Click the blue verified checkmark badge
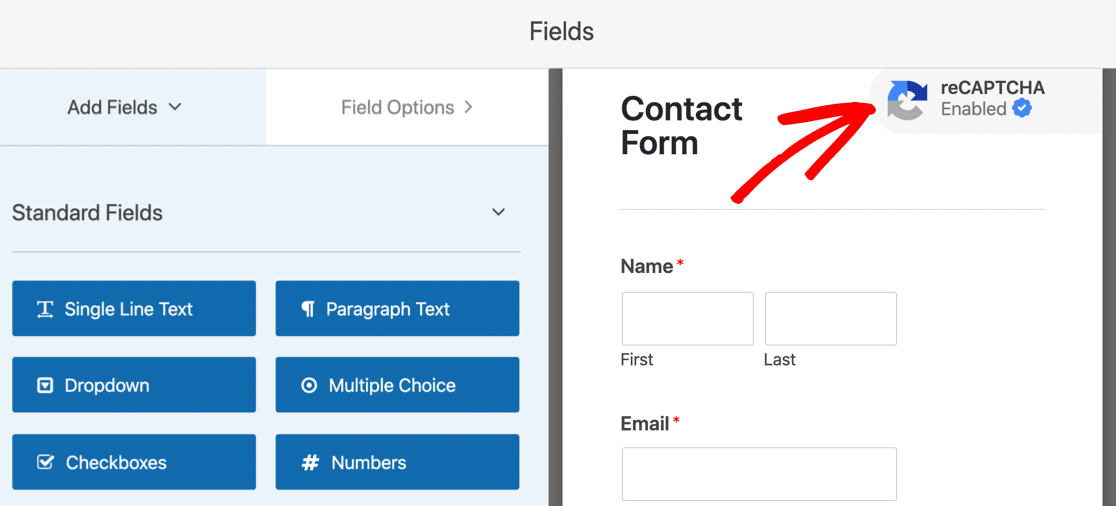 [x=1021, y=109]
